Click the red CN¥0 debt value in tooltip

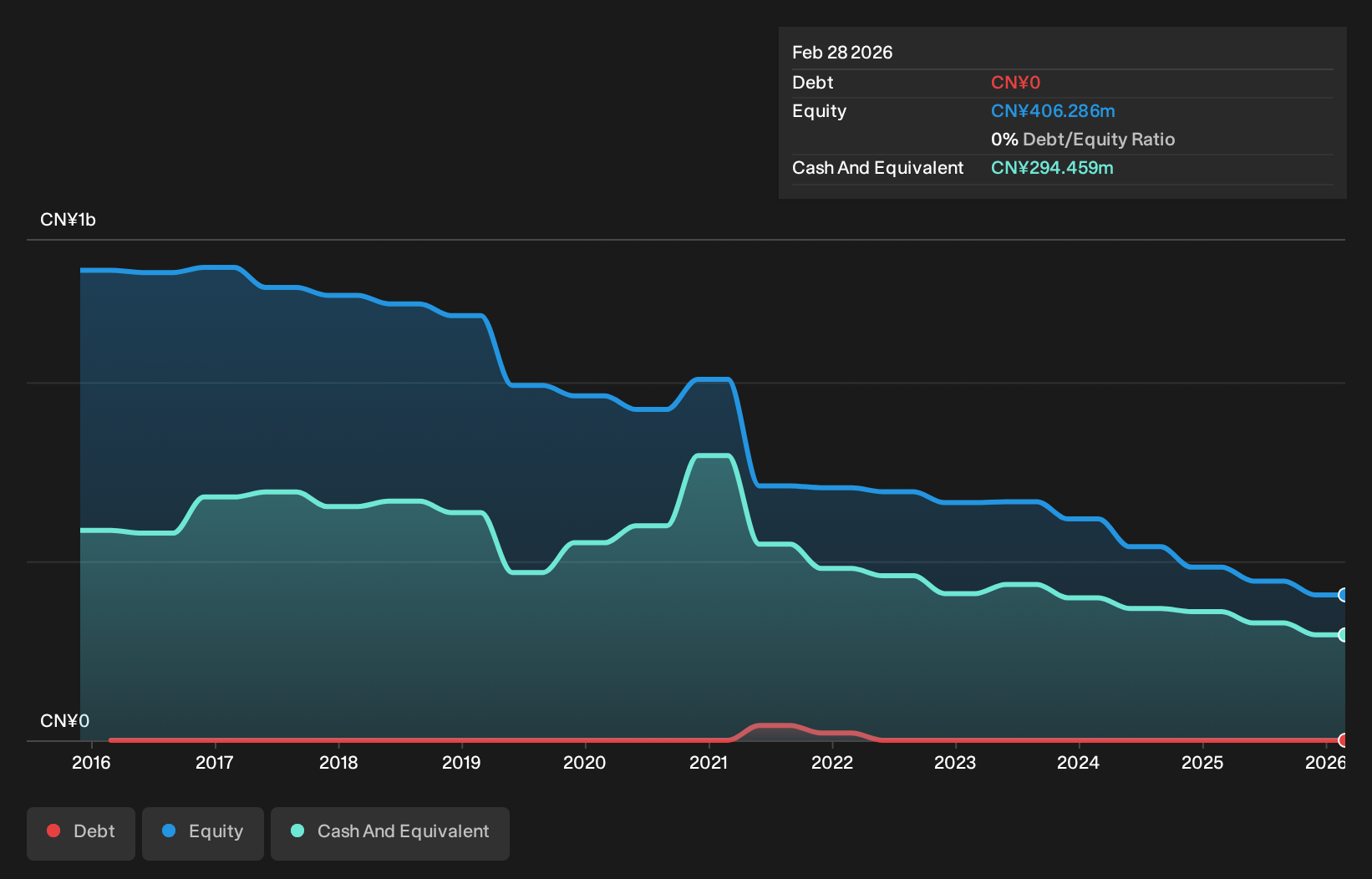(x=1015, y=83)
